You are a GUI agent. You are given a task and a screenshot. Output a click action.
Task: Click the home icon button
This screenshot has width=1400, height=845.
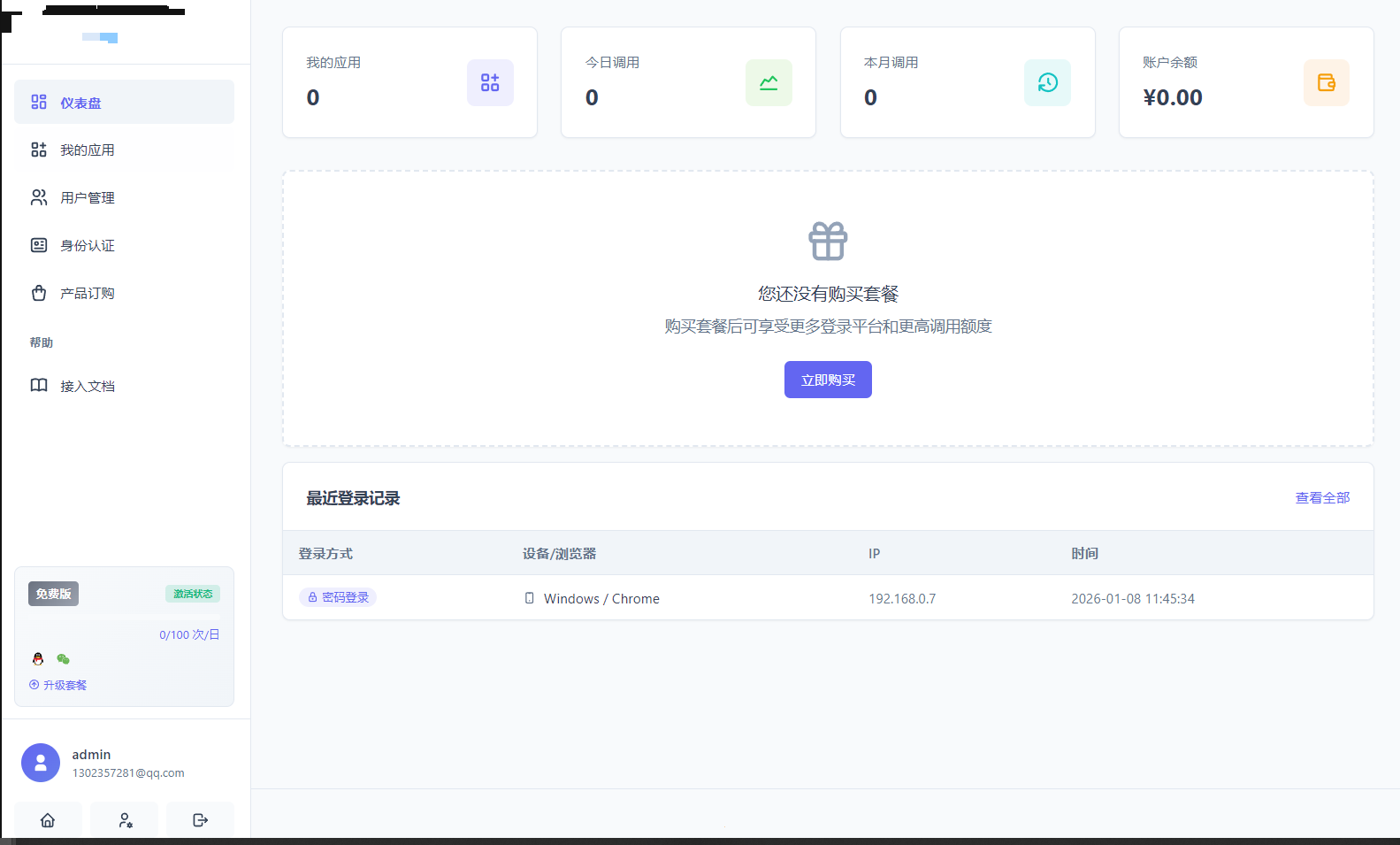click(48, 820)
